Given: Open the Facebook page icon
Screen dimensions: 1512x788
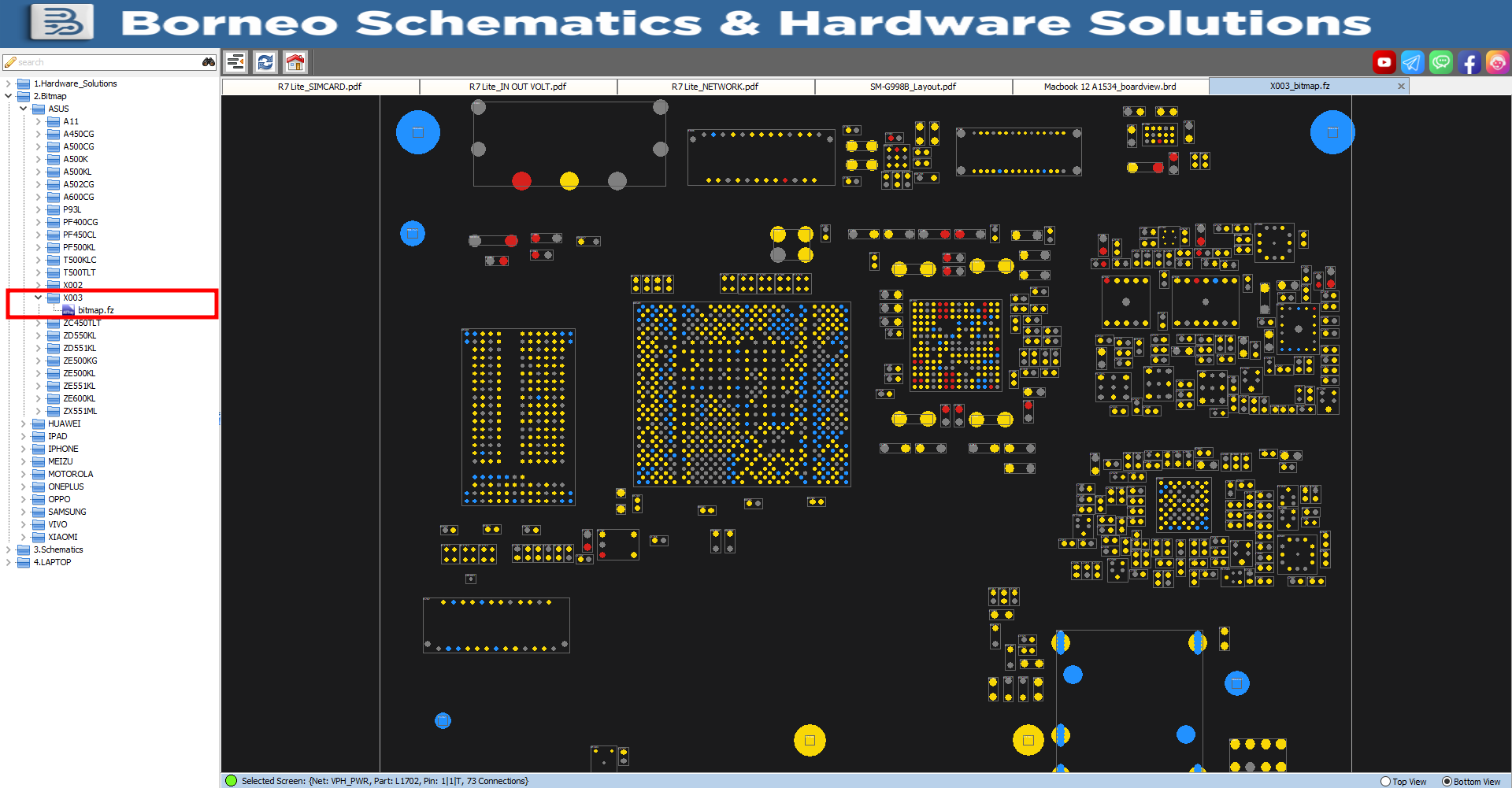Looking at the screenshot, I should 1469,62.
